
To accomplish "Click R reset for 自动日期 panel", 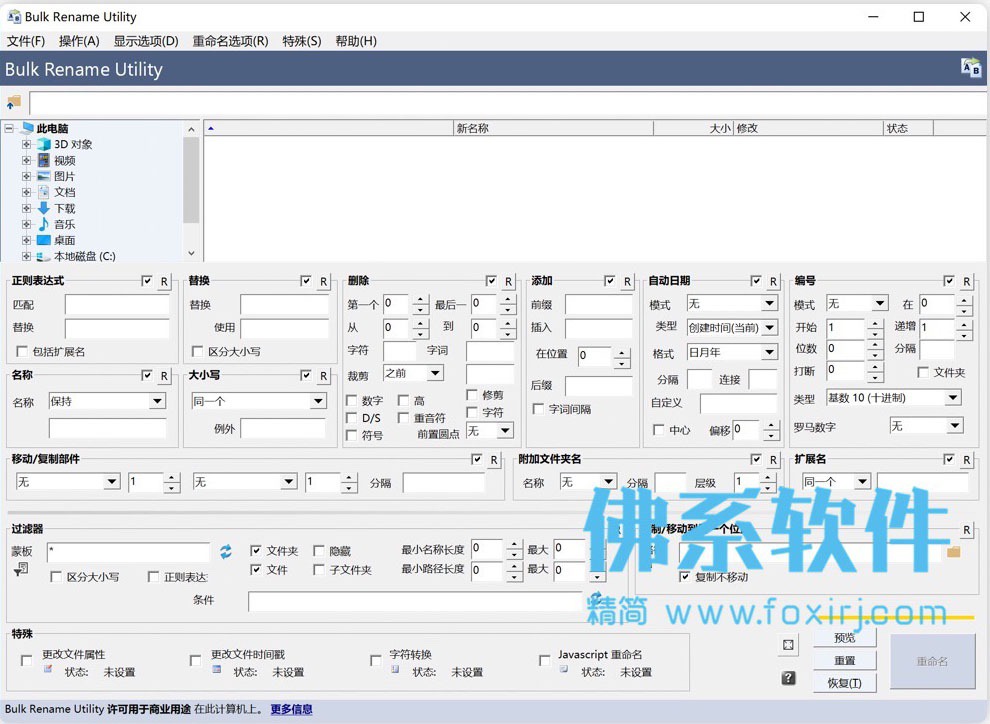I will 773,282.
